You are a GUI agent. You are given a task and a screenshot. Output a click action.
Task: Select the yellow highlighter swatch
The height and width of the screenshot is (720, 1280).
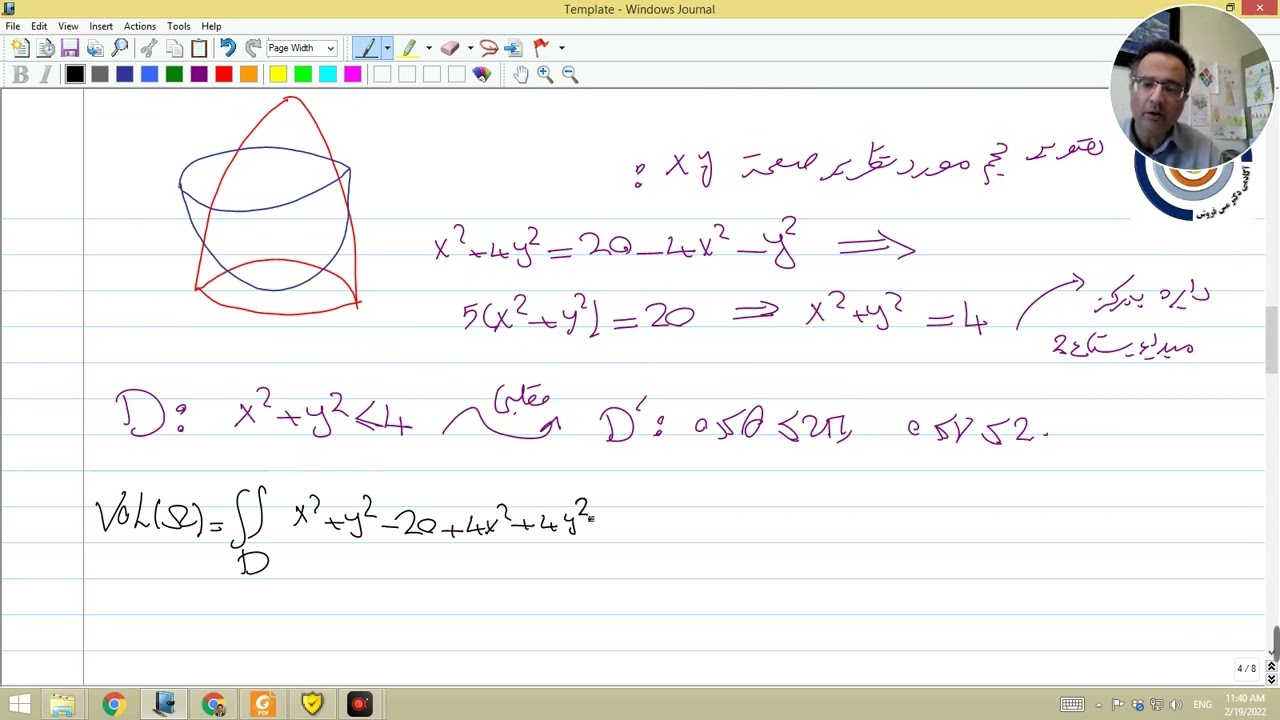[x=278, y=74]
